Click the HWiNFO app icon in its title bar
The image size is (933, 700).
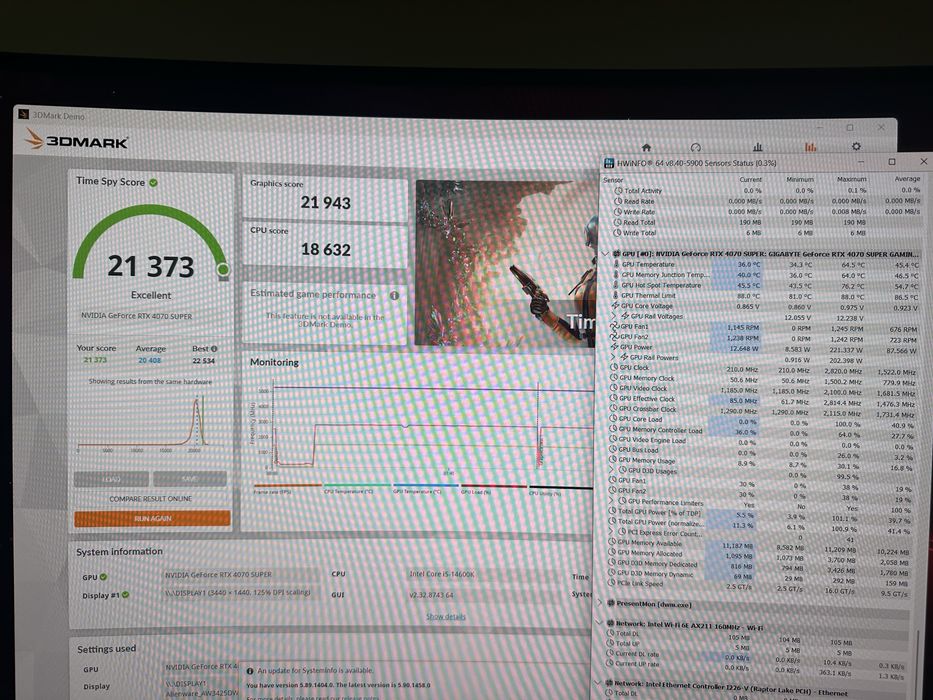coord(609,162)
